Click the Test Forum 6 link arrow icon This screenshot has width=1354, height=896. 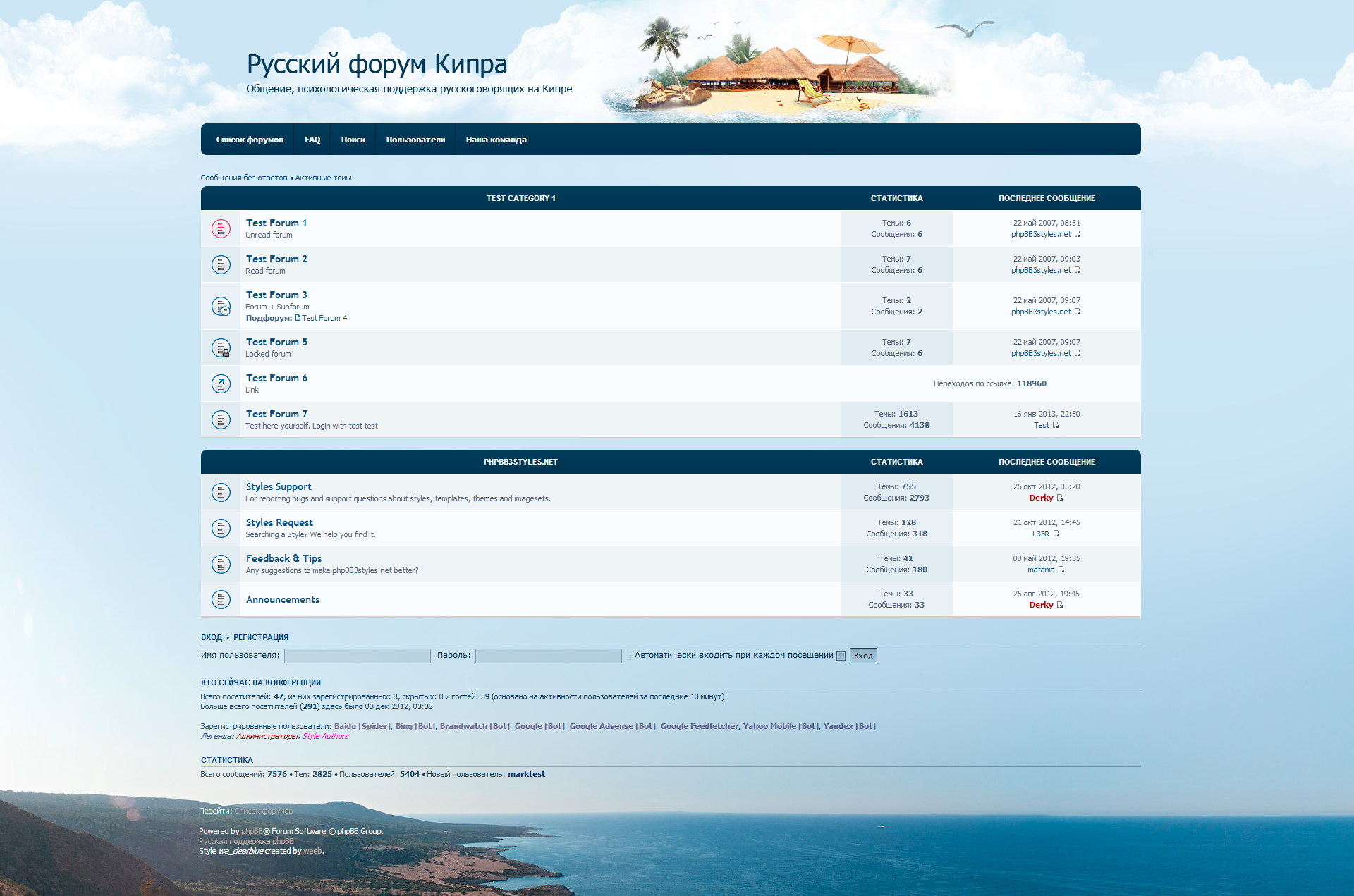pos(221,383)
